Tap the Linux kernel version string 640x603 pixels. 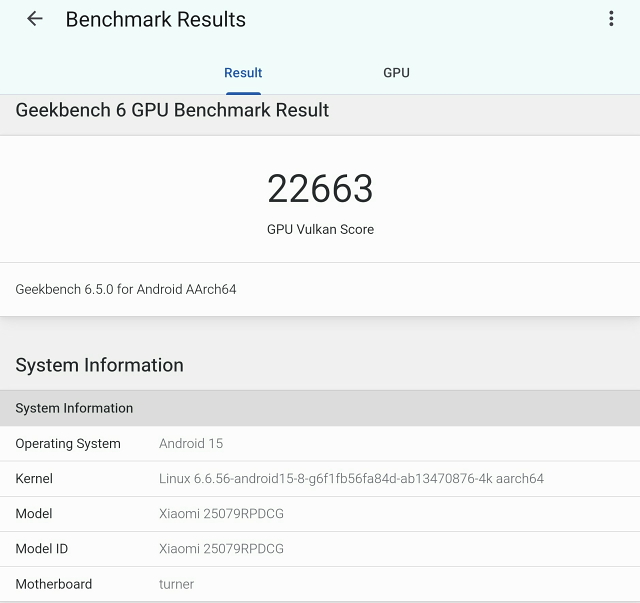[351, 479]
